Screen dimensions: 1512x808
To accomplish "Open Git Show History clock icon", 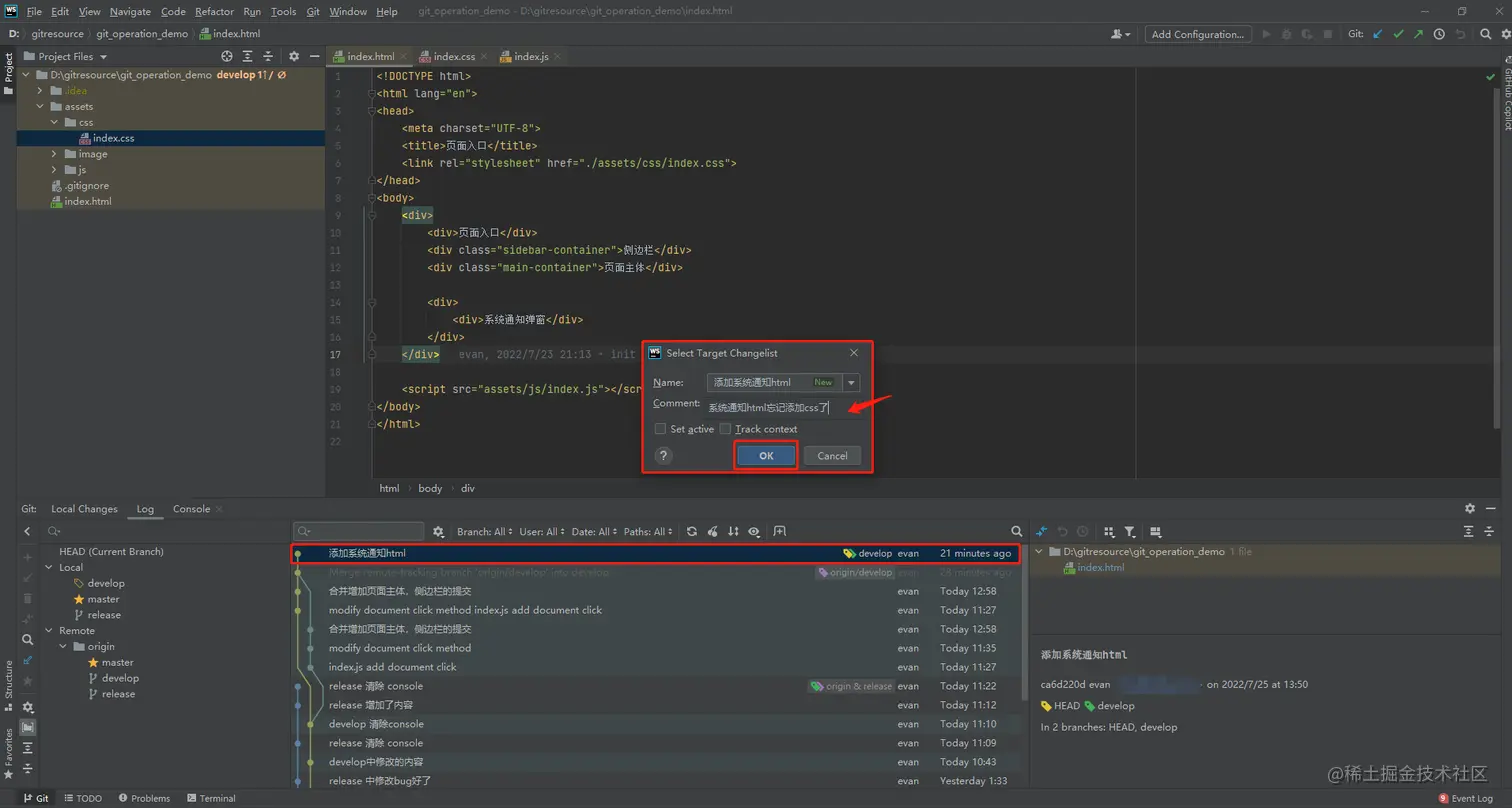I will 1439,34.
